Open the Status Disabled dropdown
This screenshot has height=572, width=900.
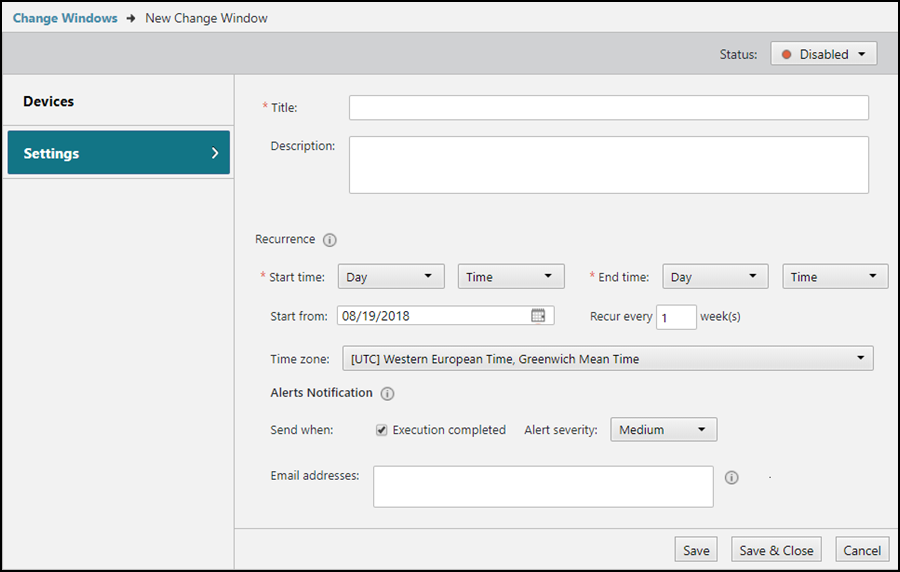823,54
